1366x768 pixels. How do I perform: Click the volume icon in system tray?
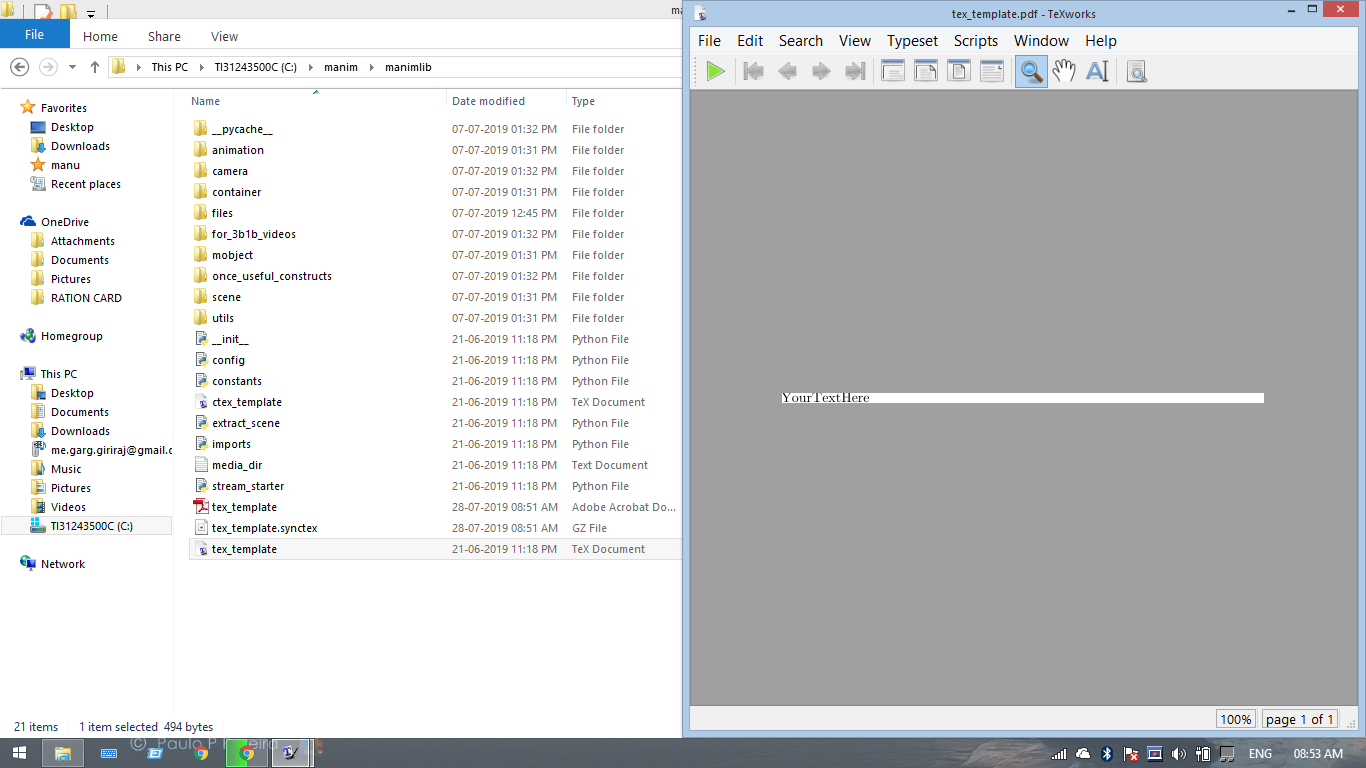(x=1179, y=753)
